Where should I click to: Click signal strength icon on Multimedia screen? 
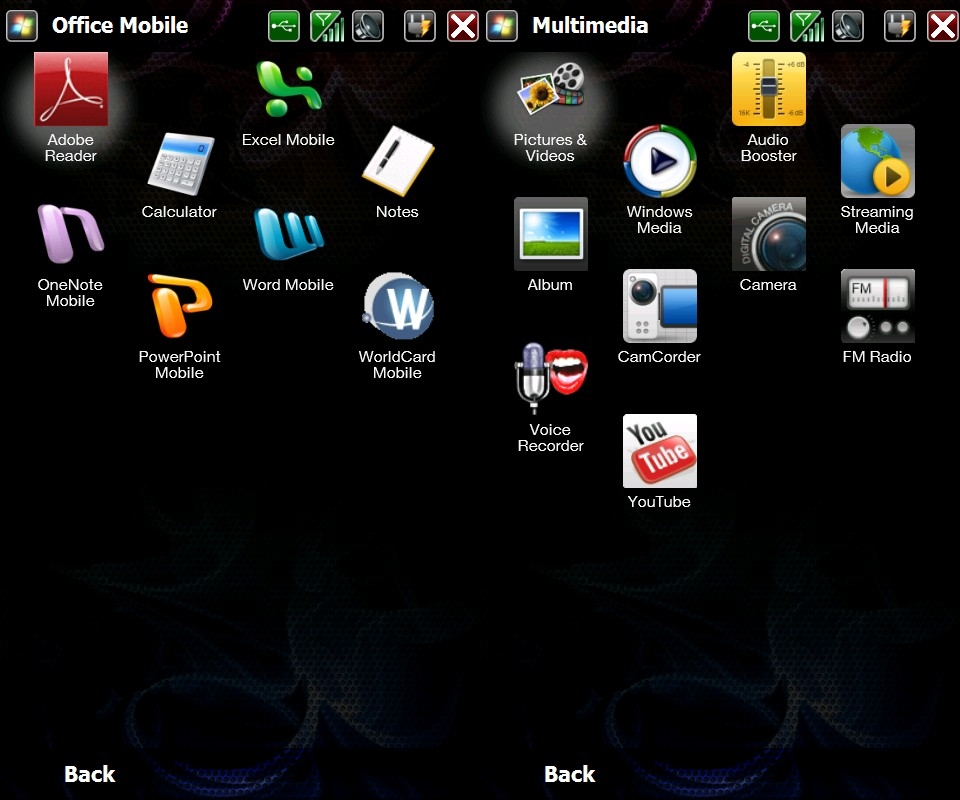pos(807,26)
